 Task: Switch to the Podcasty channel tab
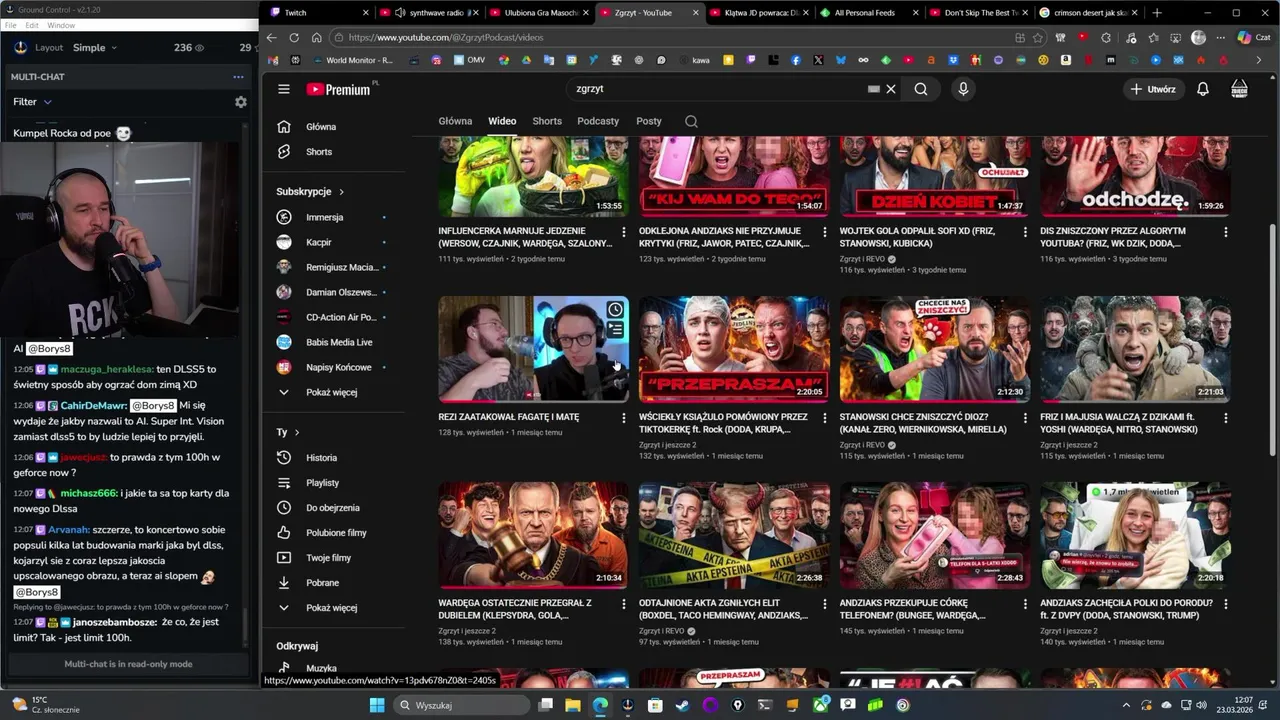(598, 121)
